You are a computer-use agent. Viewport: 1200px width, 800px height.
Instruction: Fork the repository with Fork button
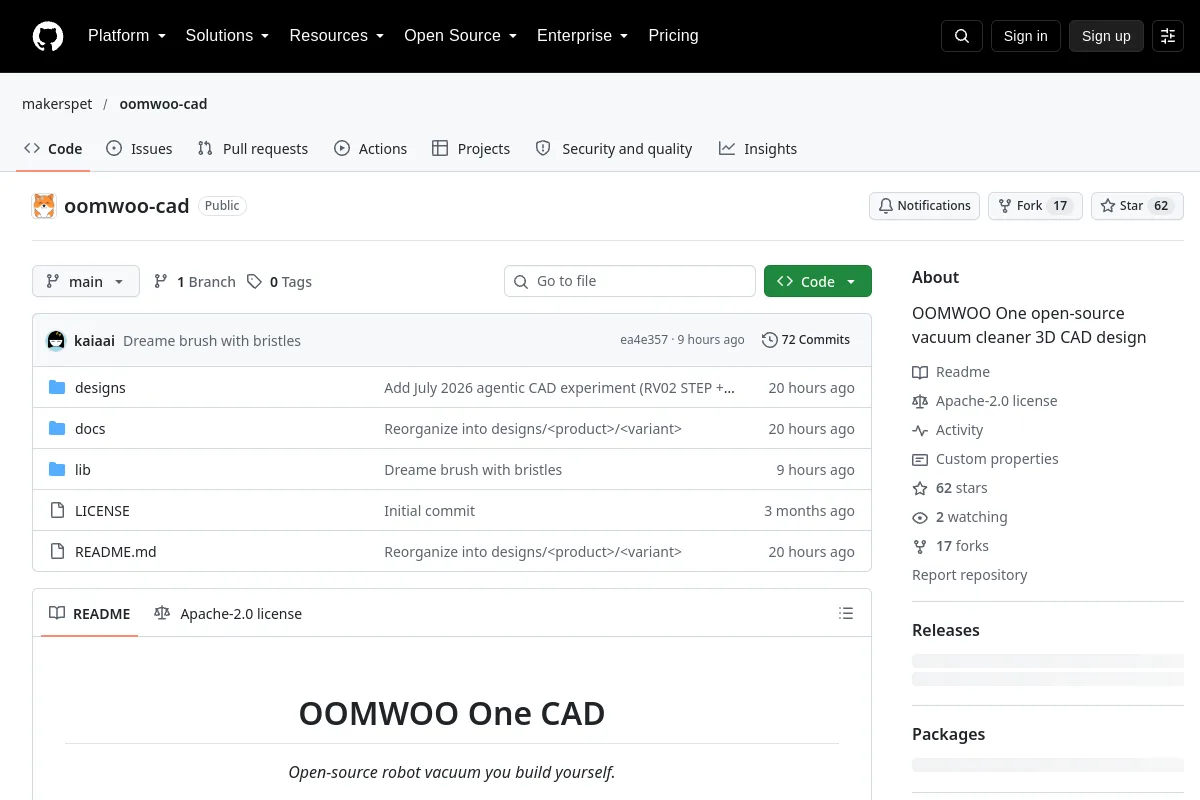click(x=1035, y=206)
